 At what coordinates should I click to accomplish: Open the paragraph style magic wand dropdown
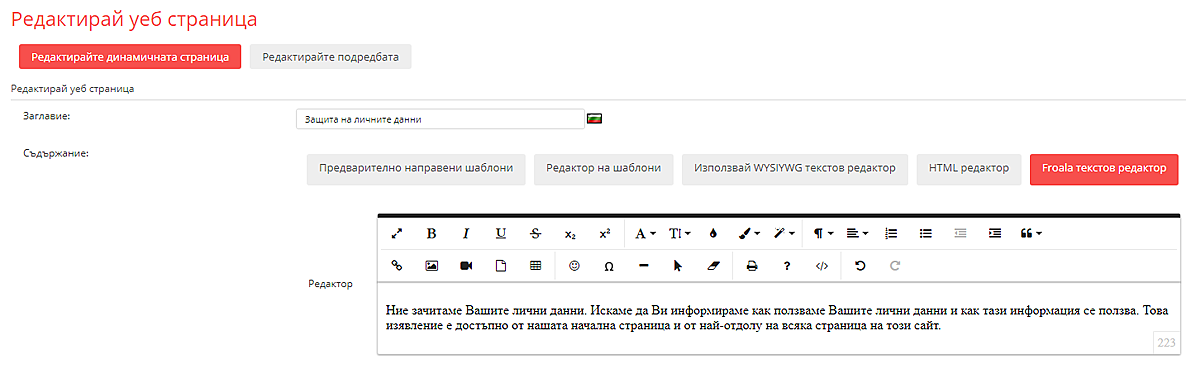point(784,234)
